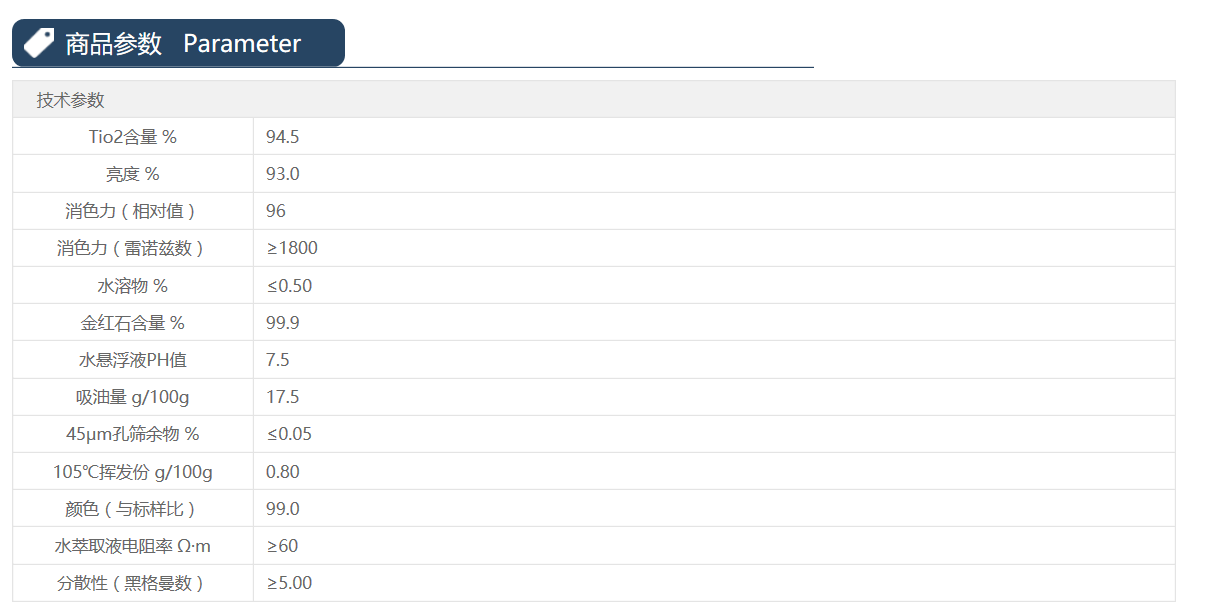
Task: Click the 吸油量 g/100g label
Action: [133, 397]
